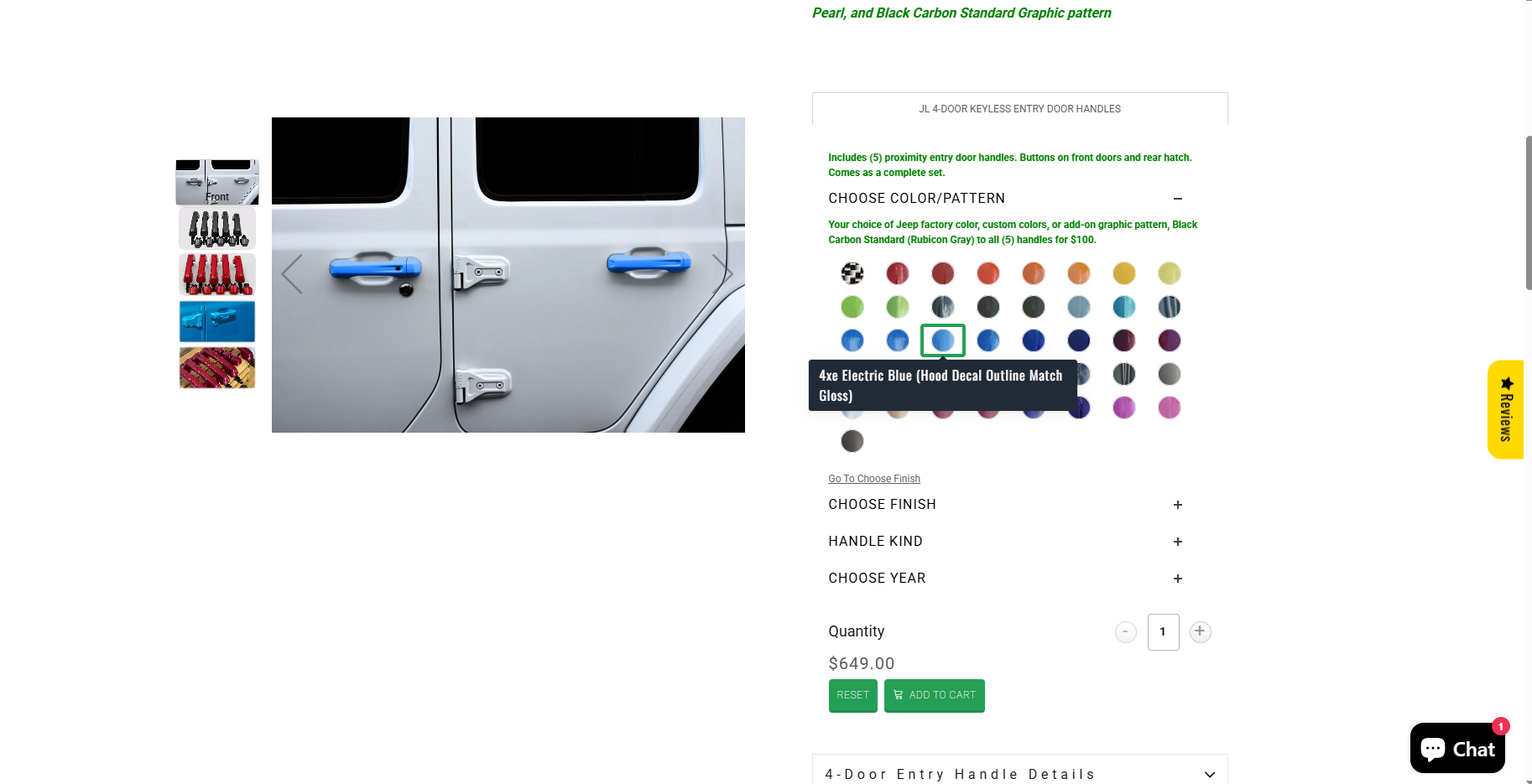
Task: Decrease quantity with the minus stepper
Action: click(x=1126, y=631)
